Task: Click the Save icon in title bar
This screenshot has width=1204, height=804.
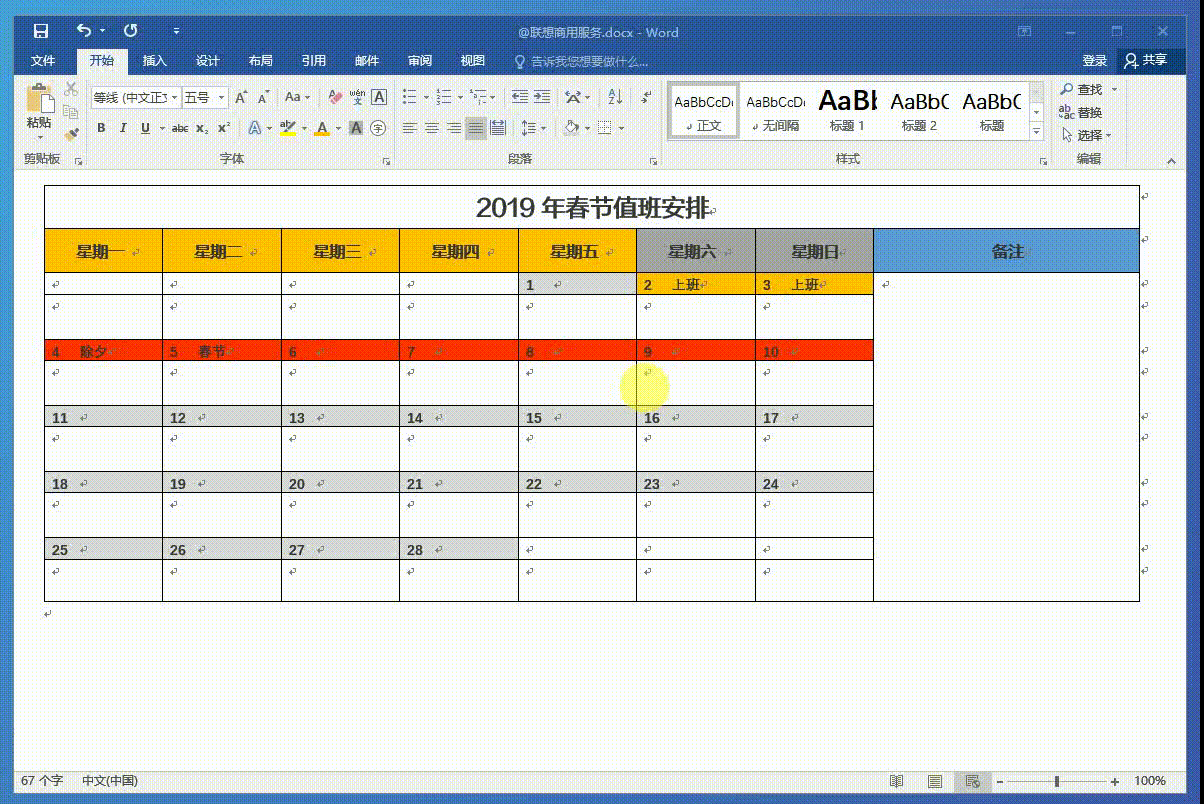Action: (x=41, y=32)
